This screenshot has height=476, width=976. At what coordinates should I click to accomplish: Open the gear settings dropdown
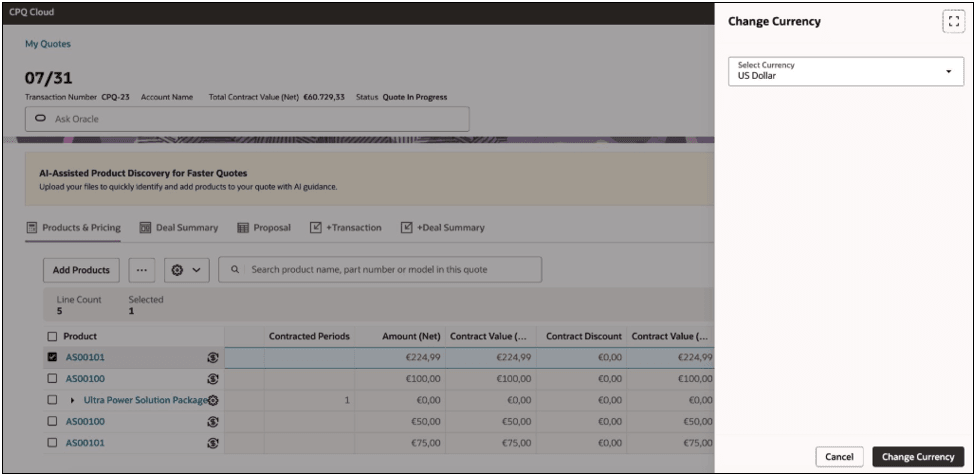(187, 270)
